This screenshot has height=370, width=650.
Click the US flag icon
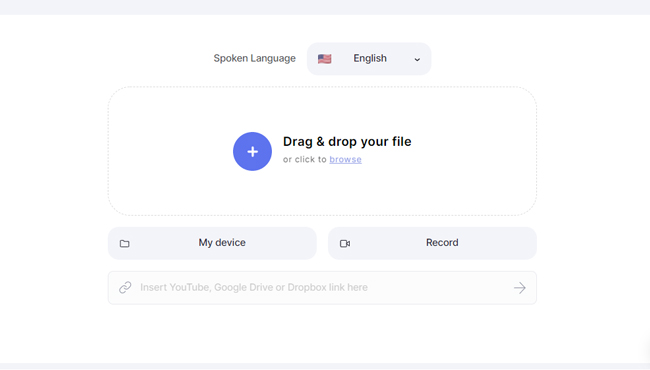(325, 59)
